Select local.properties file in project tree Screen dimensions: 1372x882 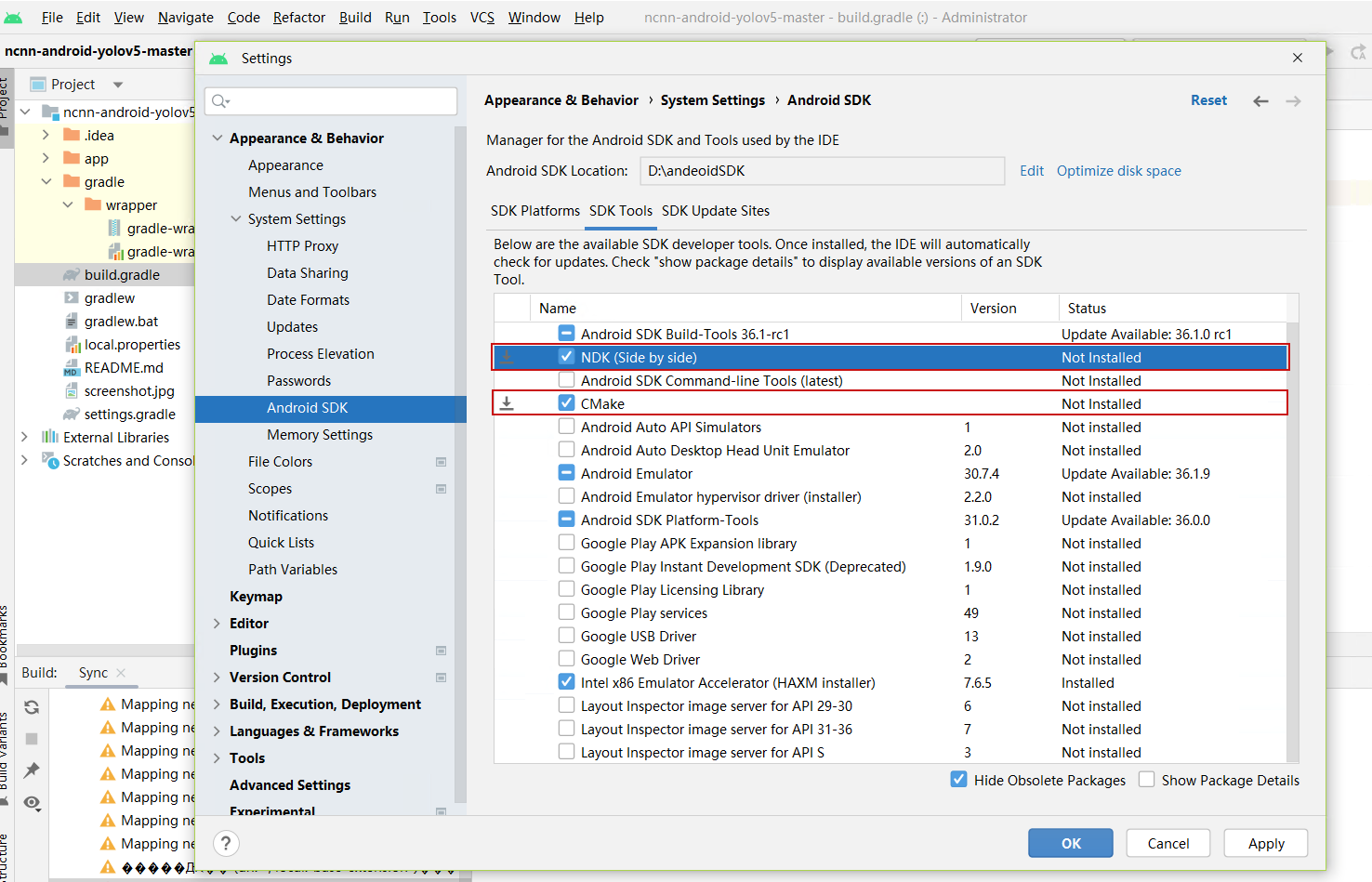click(x=122, y=345)
